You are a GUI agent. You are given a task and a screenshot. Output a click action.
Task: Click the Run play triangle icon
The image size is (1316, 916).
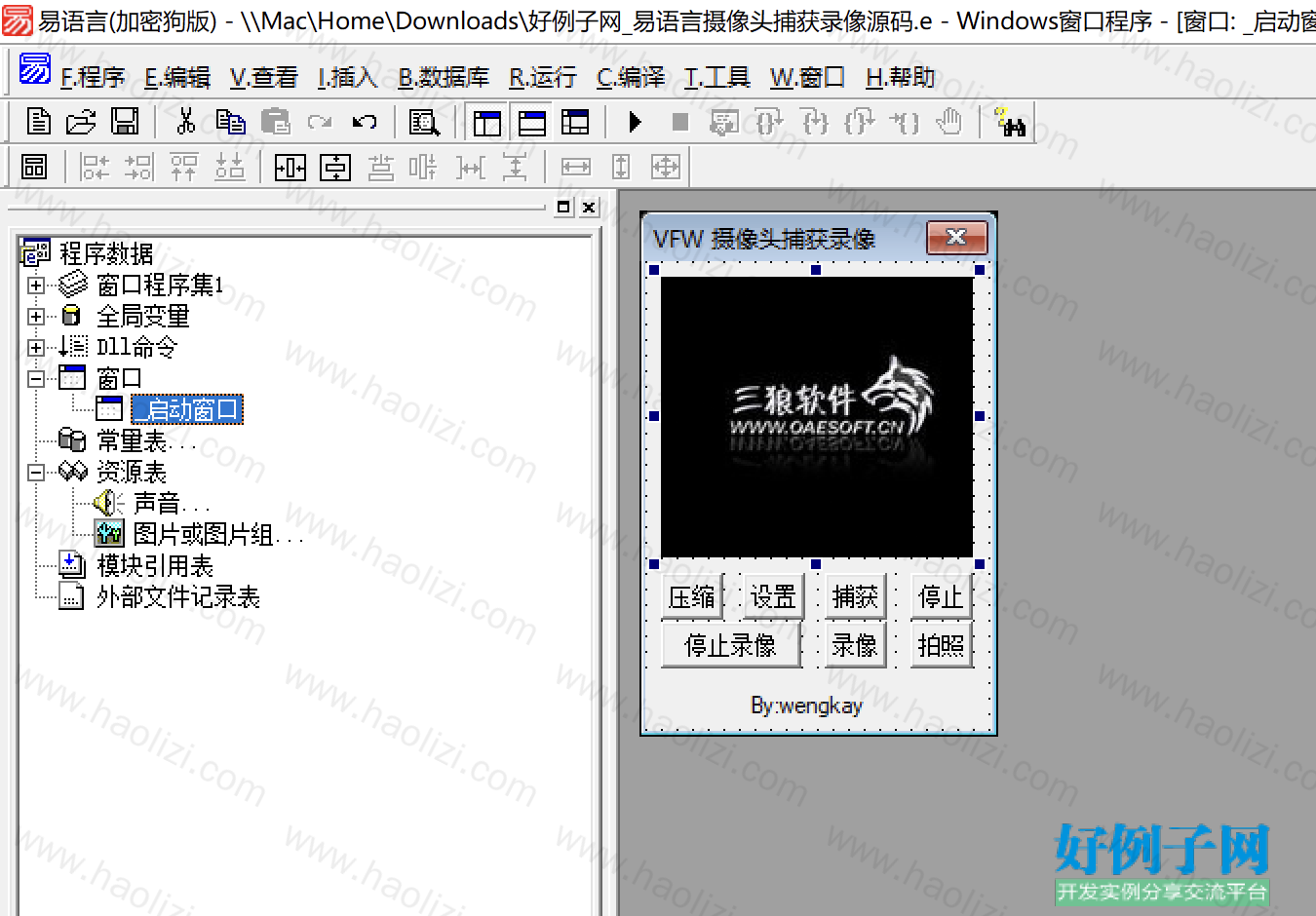[635, 122]
